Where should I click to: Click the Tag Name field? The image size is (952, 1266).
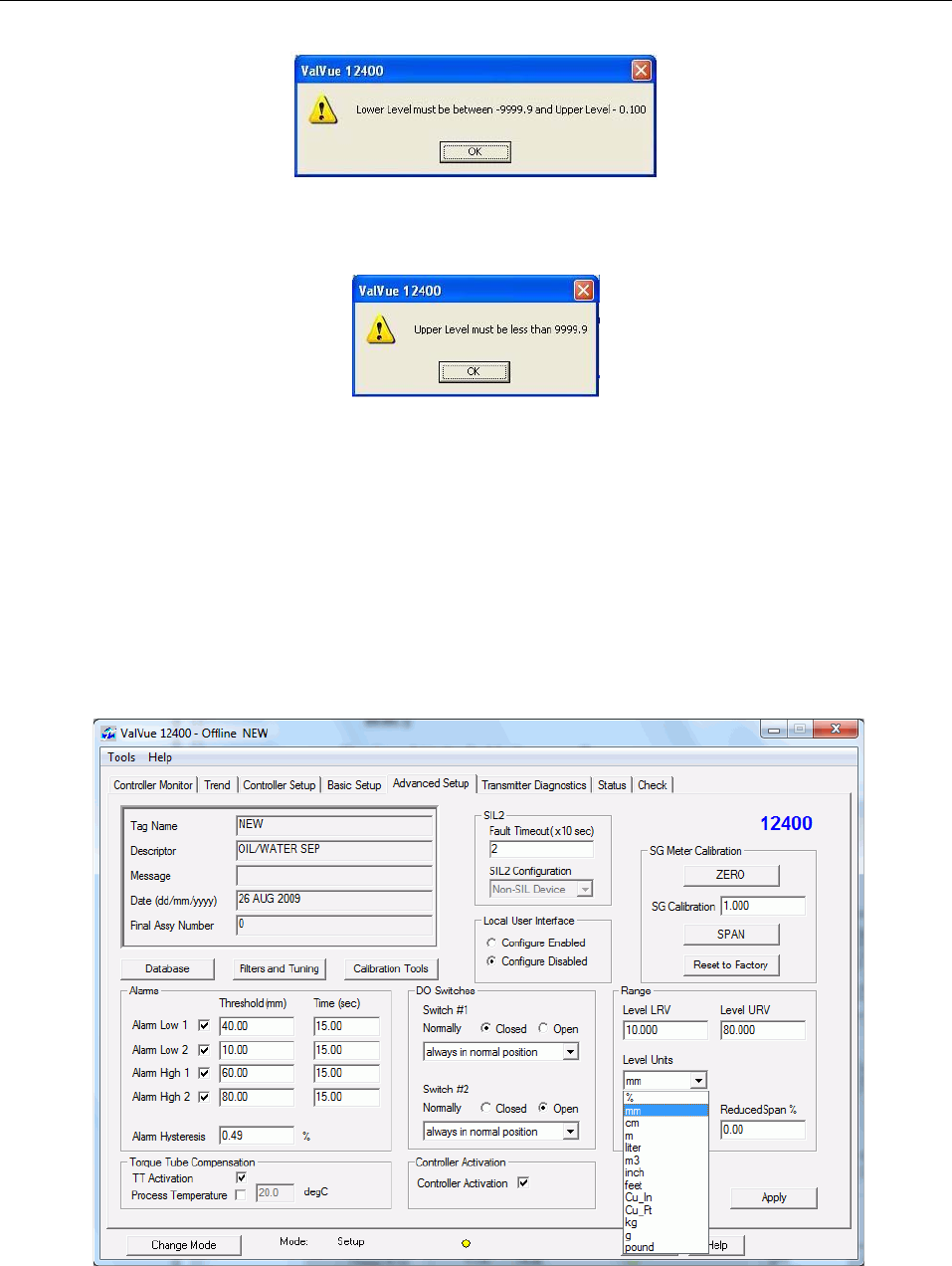[334, 825]
